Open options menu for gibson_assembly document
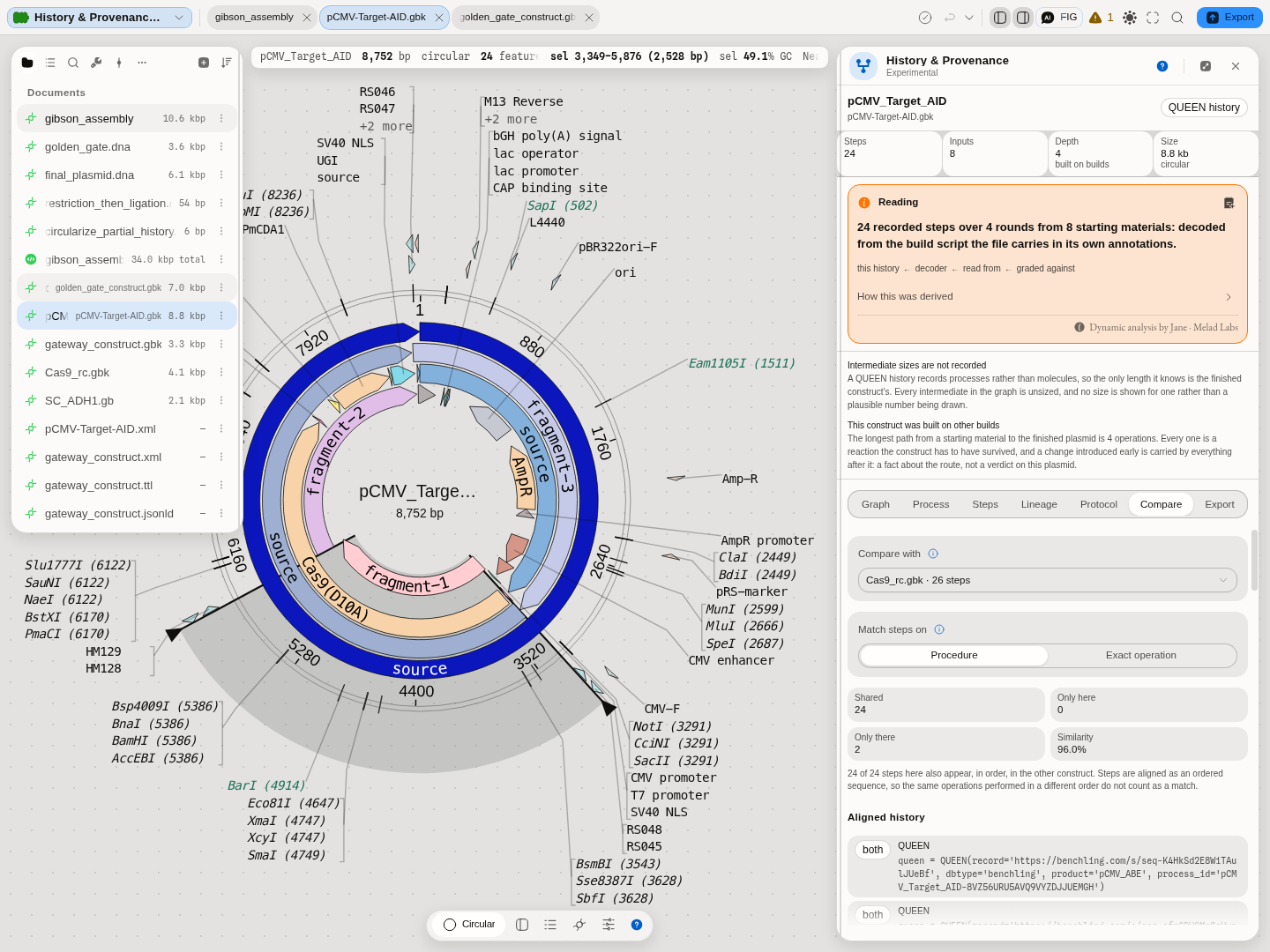Viewport: 1270px width, 952px height. coord(221,118)
